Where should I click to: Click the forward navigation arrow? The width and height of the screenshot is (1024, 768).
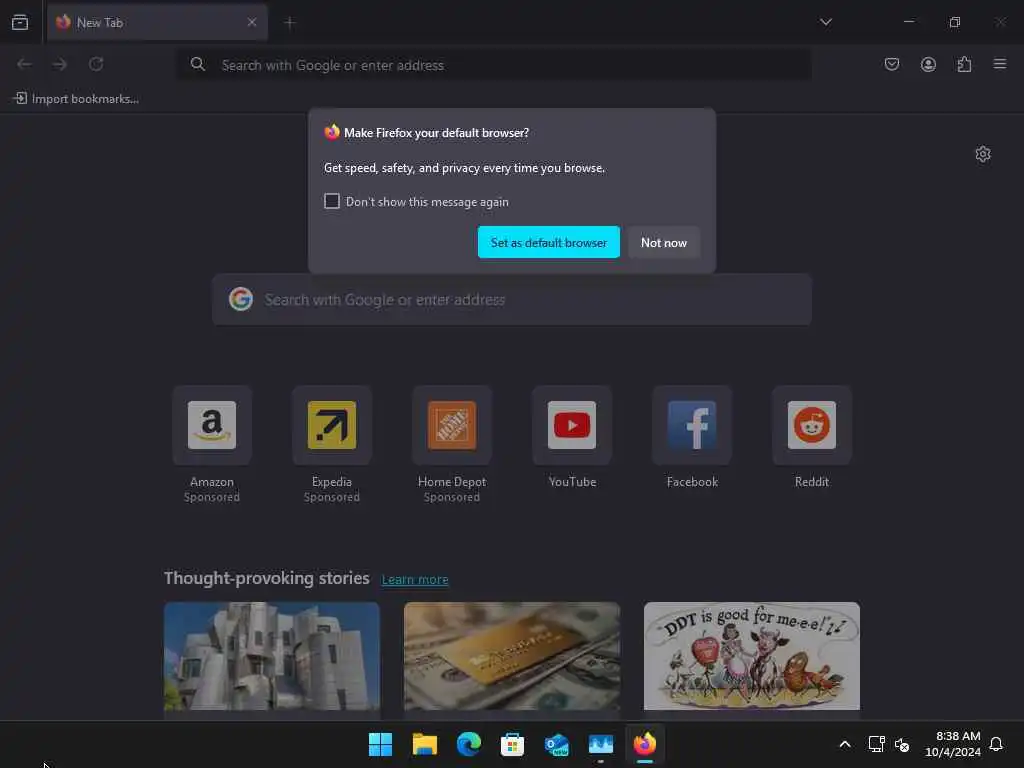[59, 64]
